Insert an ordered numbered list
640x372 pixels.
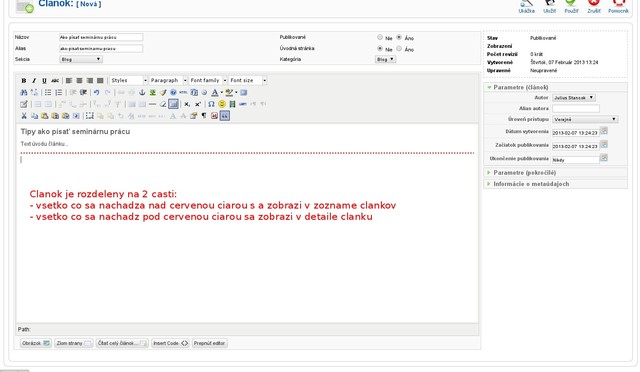pos(58,93)
